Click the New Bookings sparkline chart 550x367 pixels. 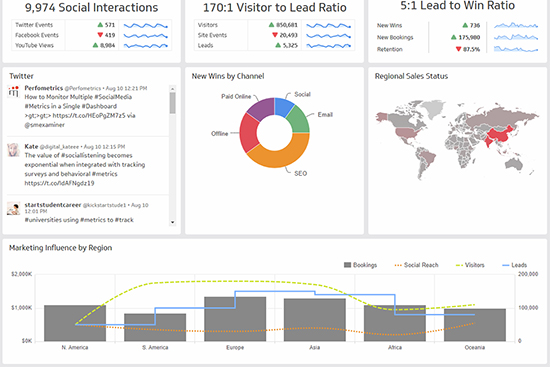[516, 37]
